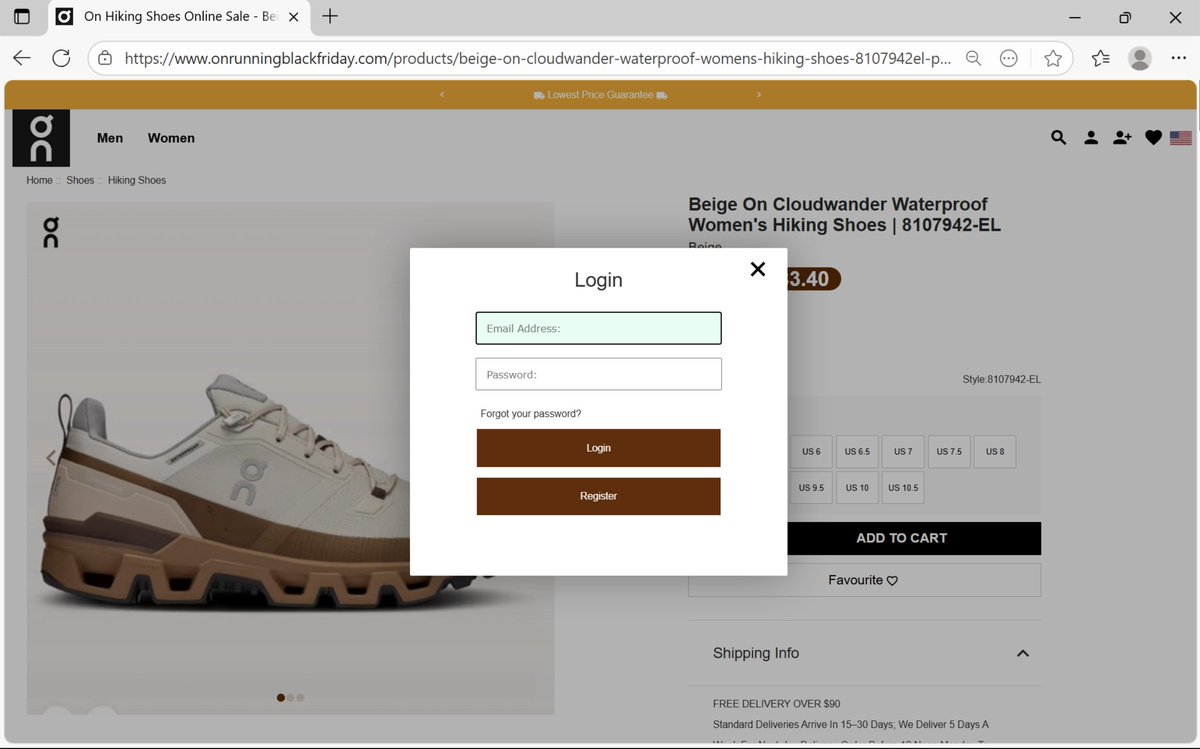Open browser profile avatar
The image size is (1200, 749).
[1140, 58]
